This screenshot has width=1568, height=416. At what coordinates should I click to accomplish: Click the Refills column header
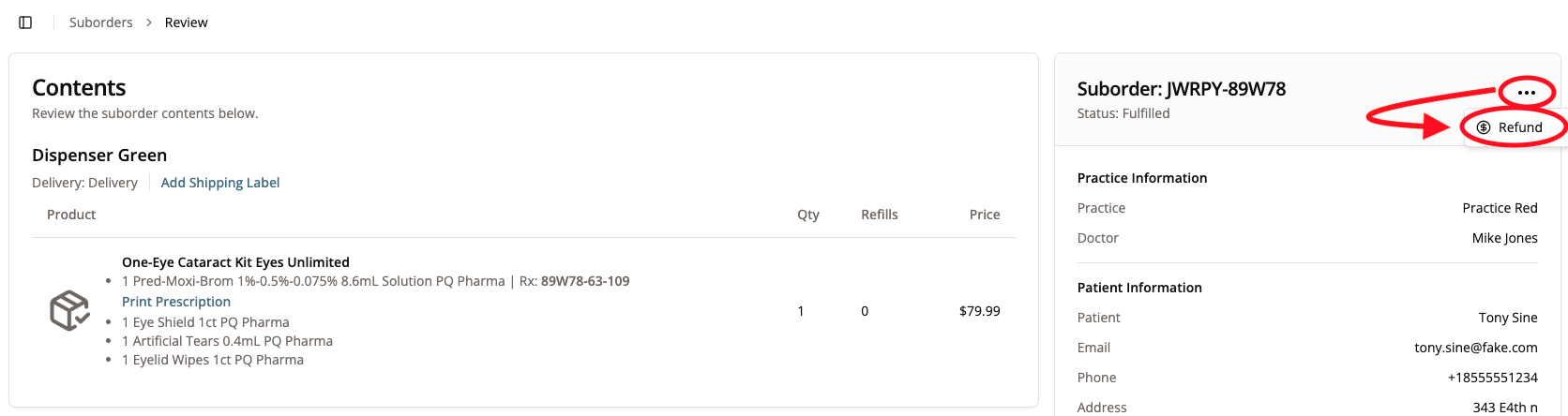pyautogui.click(x=880, y=215)
